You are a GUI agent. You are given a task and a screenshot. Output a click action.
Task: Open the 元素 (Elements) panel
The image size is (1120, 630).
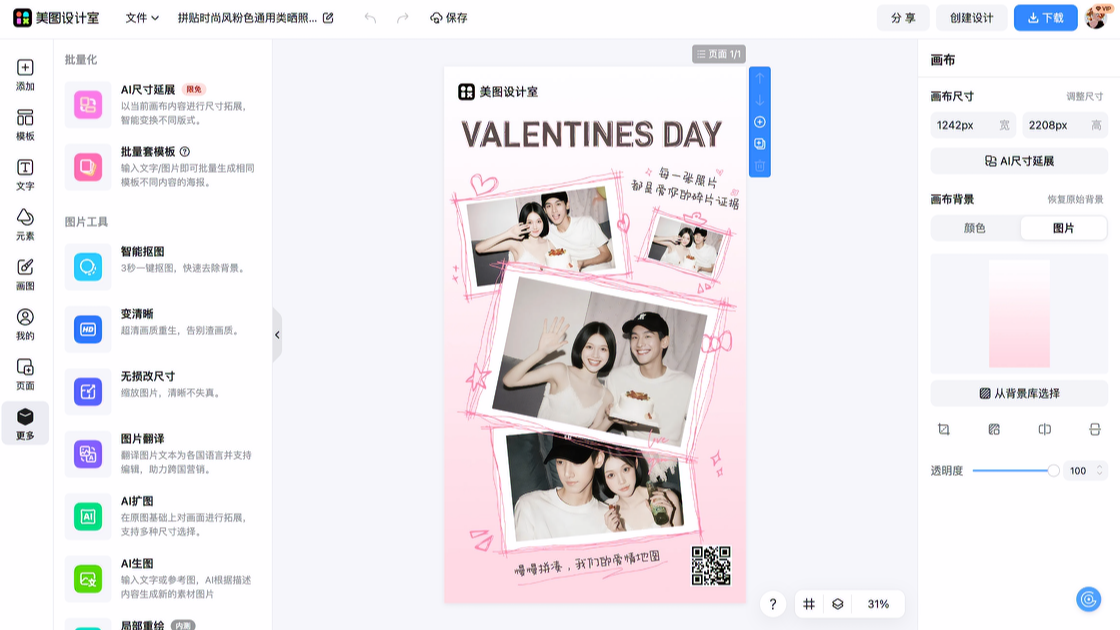(25, 224)
